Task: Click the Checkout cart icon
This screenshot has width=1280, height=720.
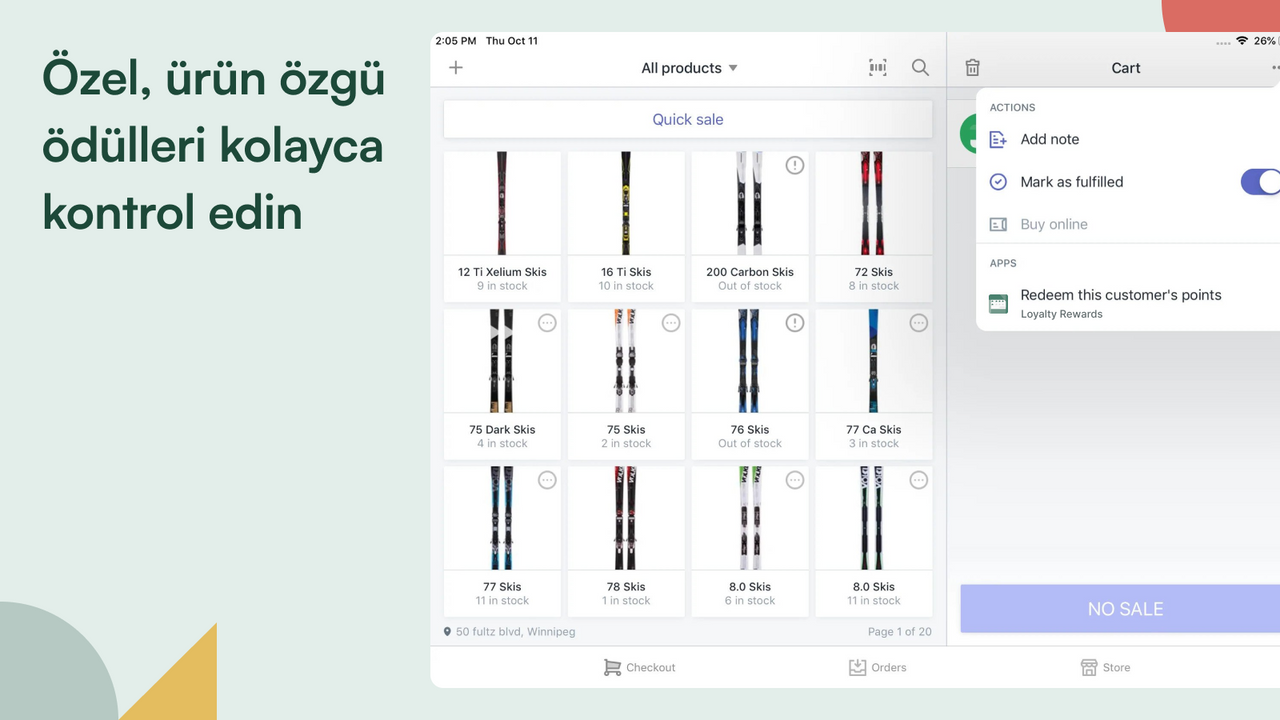Action: pyautogui.click(x=612, y=667)
